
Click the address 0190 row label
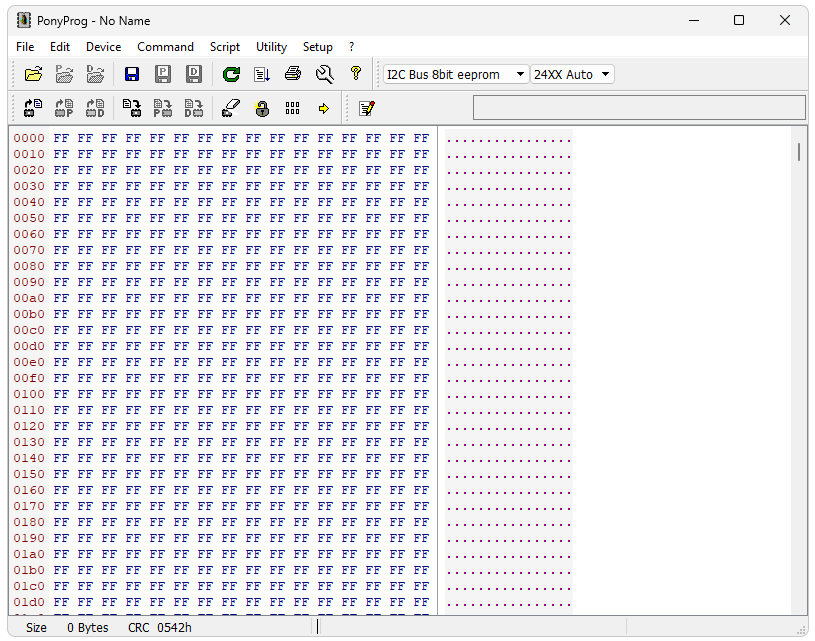(x=29, y=538)
